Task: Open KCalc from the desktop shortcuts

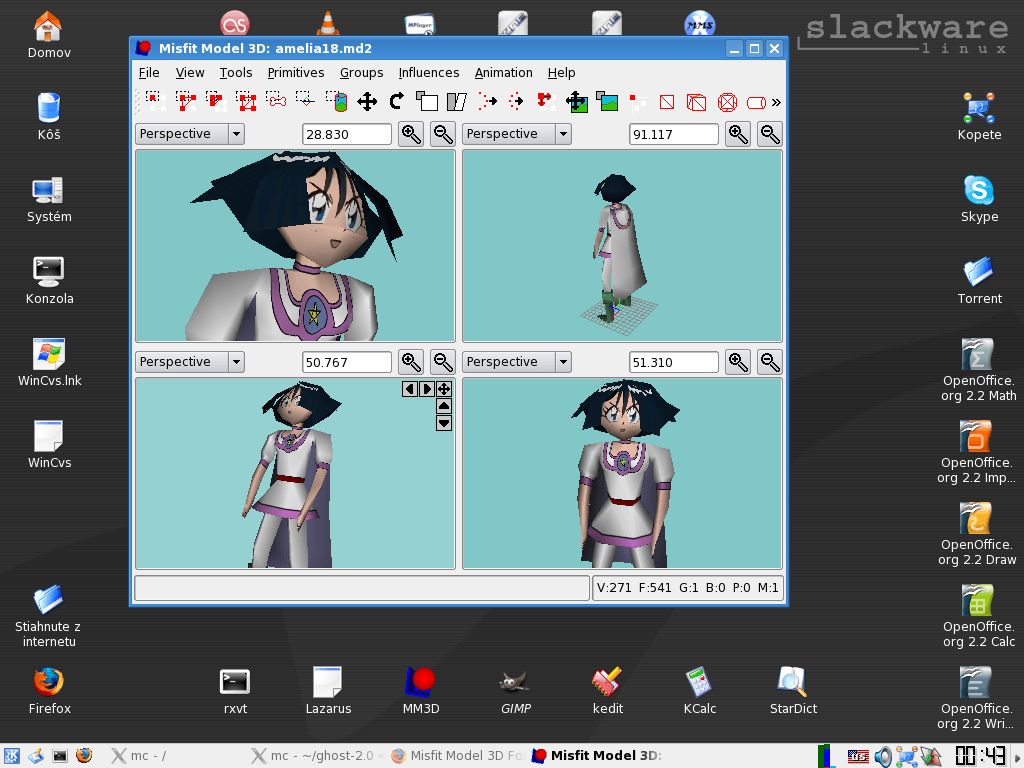Action: pos(699,682)
